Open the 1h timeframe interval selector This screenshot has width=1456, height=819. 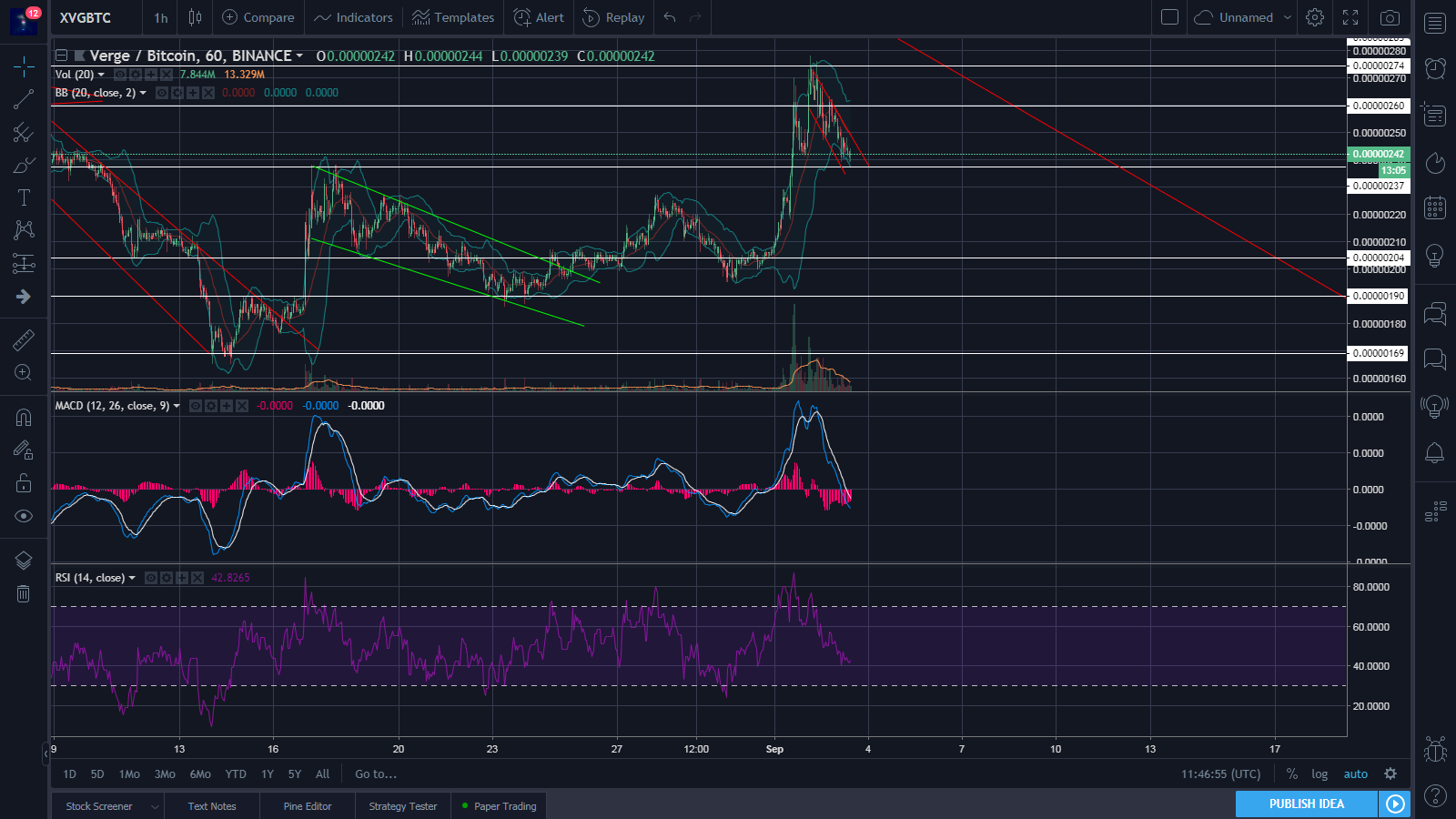[x=161, y=17]
